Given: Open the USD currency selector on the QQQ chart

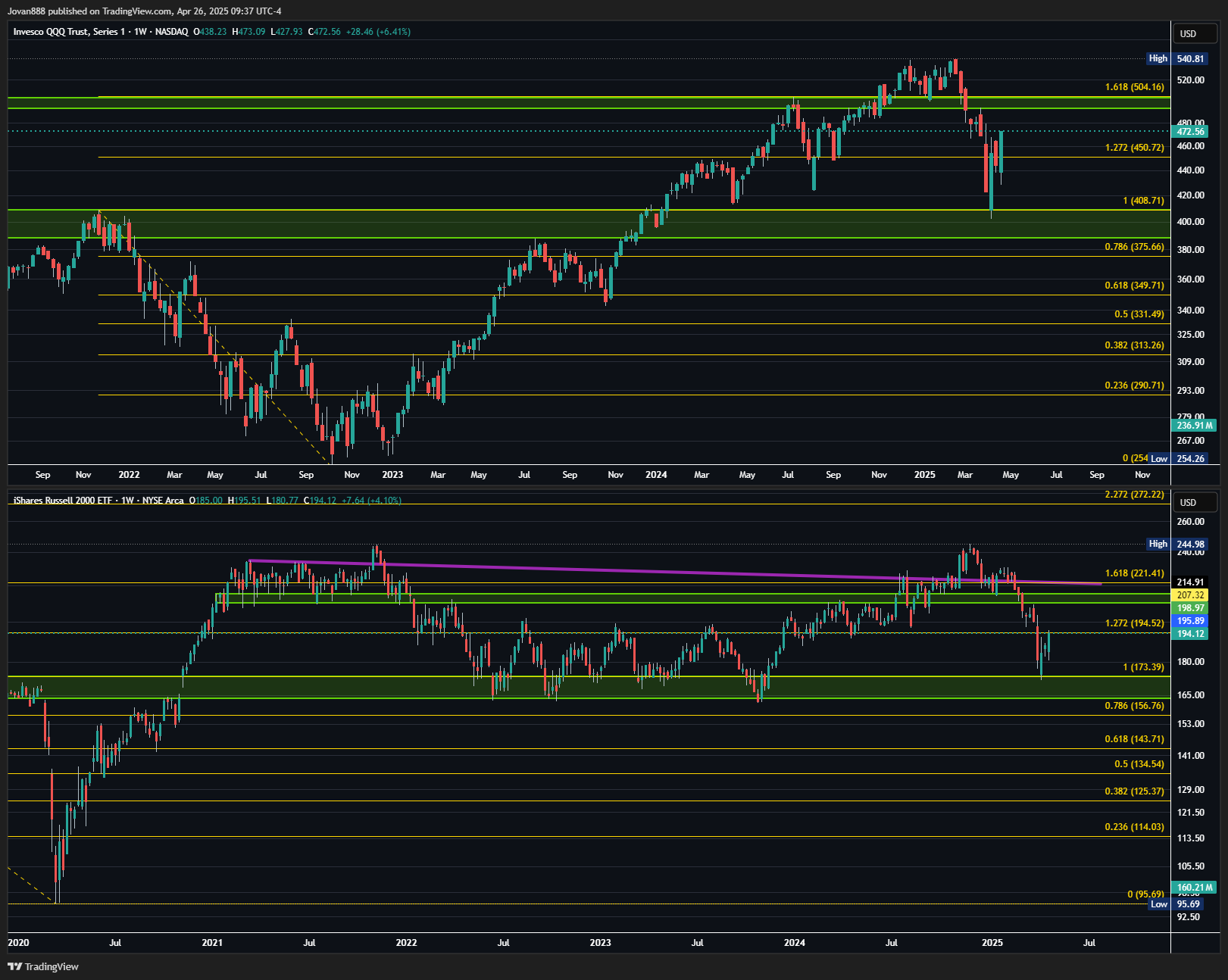Looking at the screenshot, I should [x=1196, y=34].
